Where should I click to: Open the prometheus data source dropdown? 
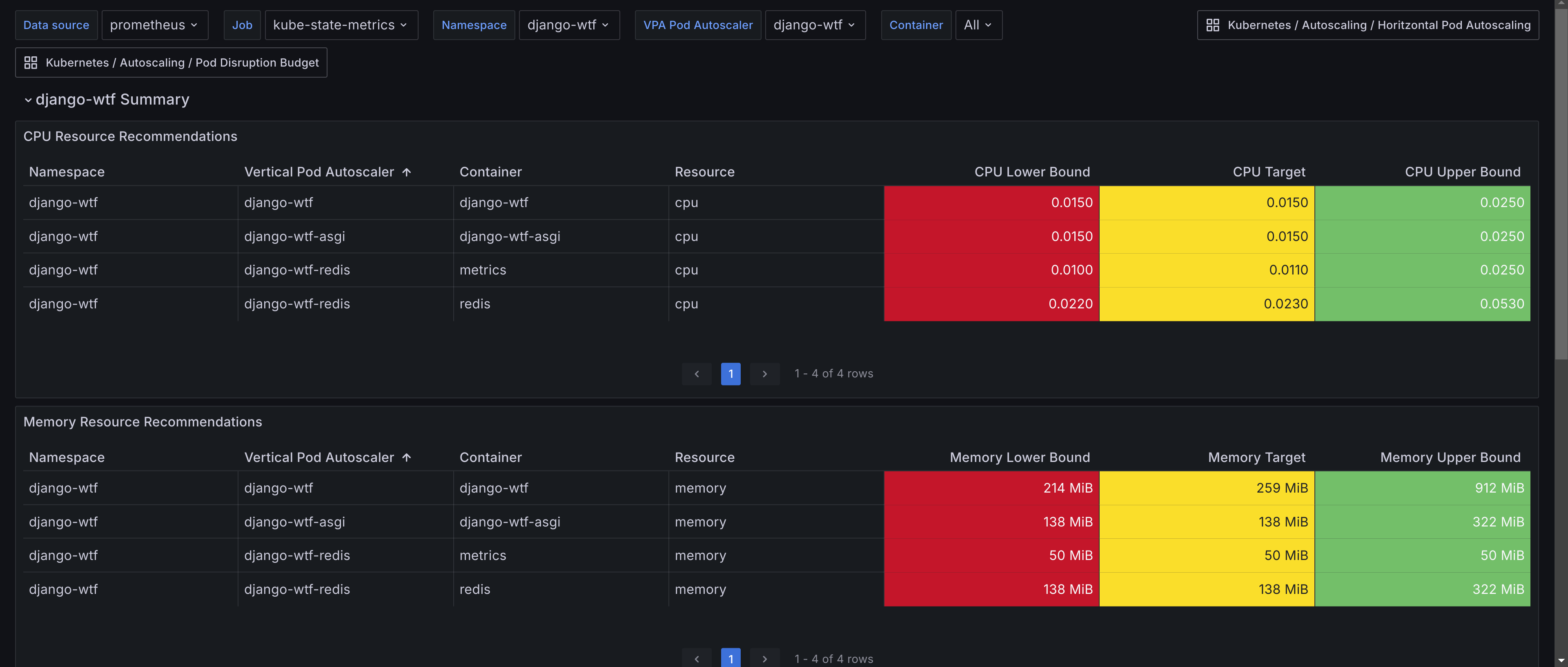(154, 25)
